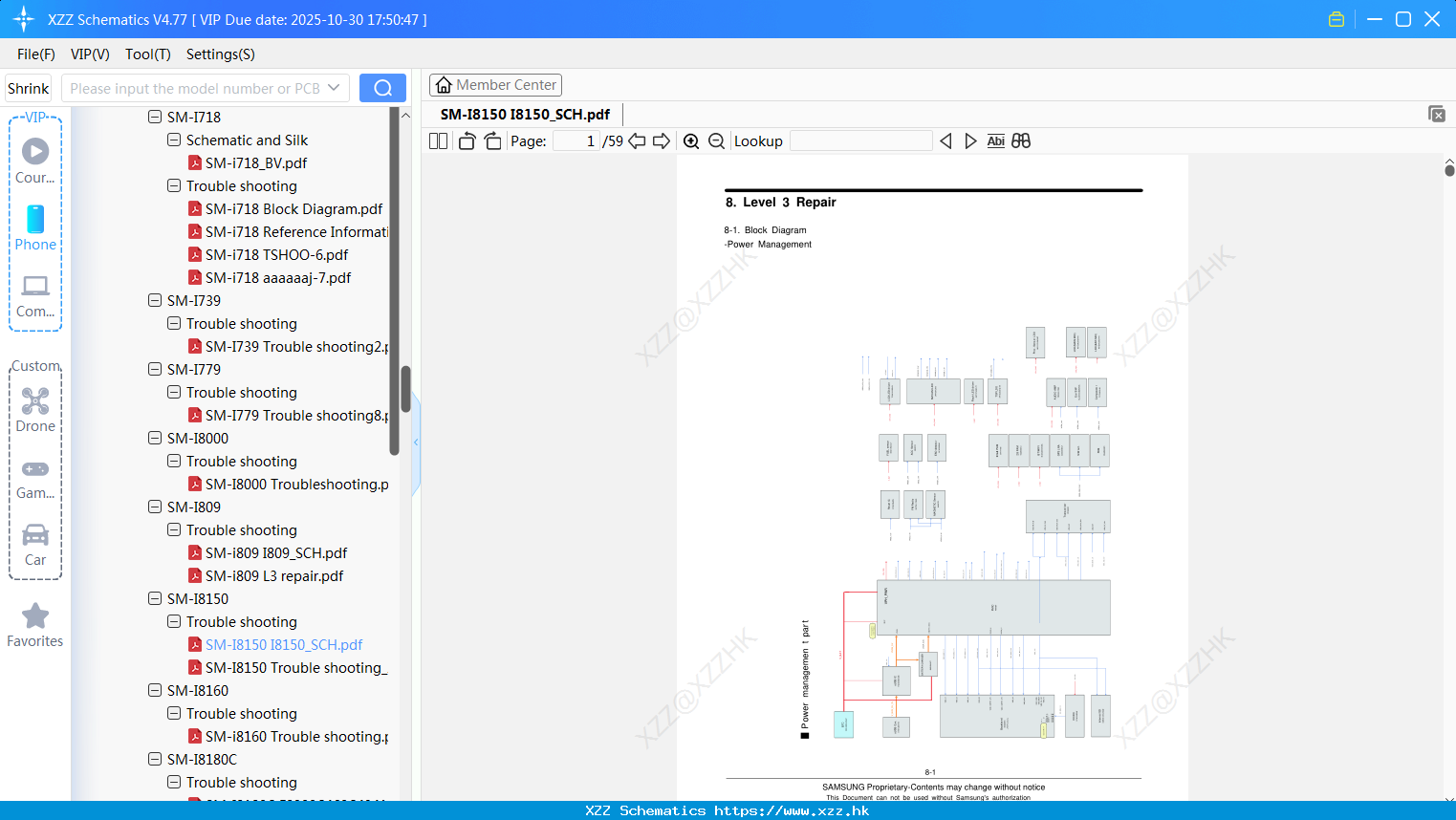Collapse the SM-I8160 node
The width and height of the screenshot is (1456, 820).
click(155, 690)
